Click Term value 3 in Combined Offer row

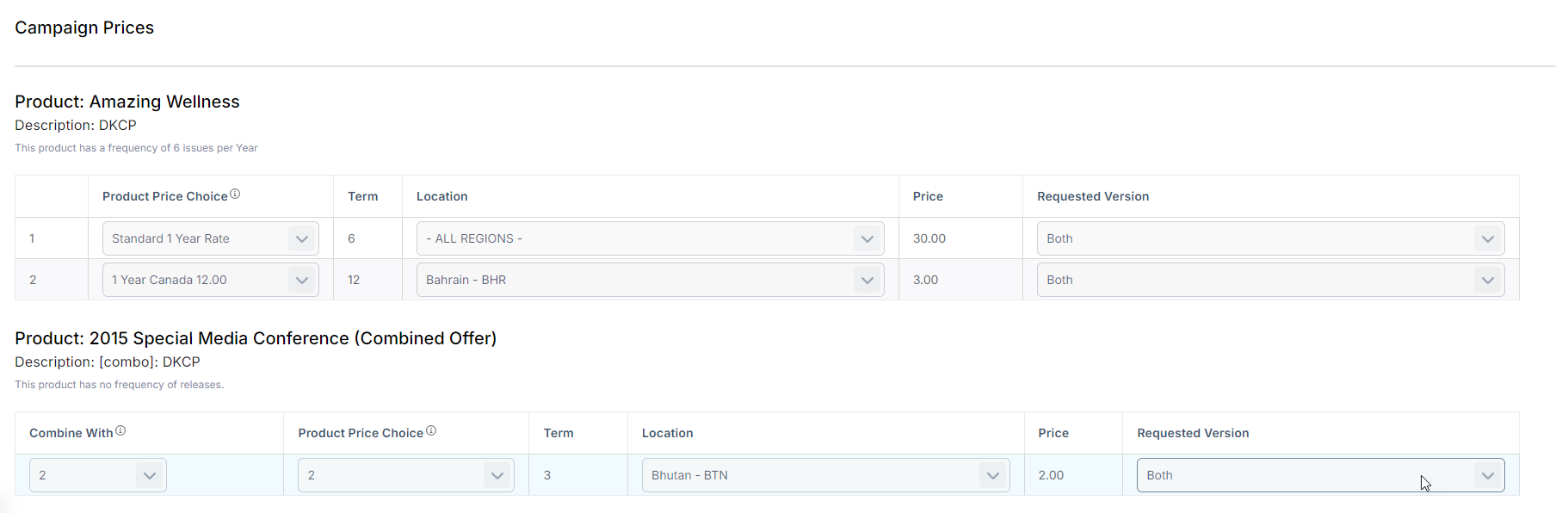click(x=547, y=475)
